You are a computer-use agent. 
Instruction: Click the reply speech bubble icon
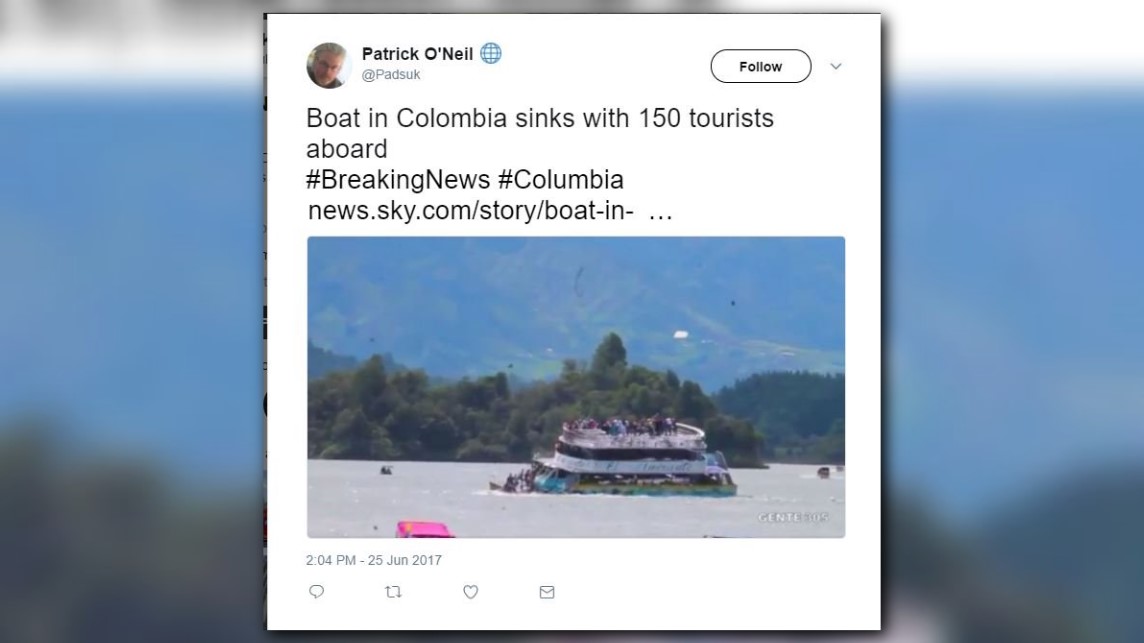click(x=316, y=591)
